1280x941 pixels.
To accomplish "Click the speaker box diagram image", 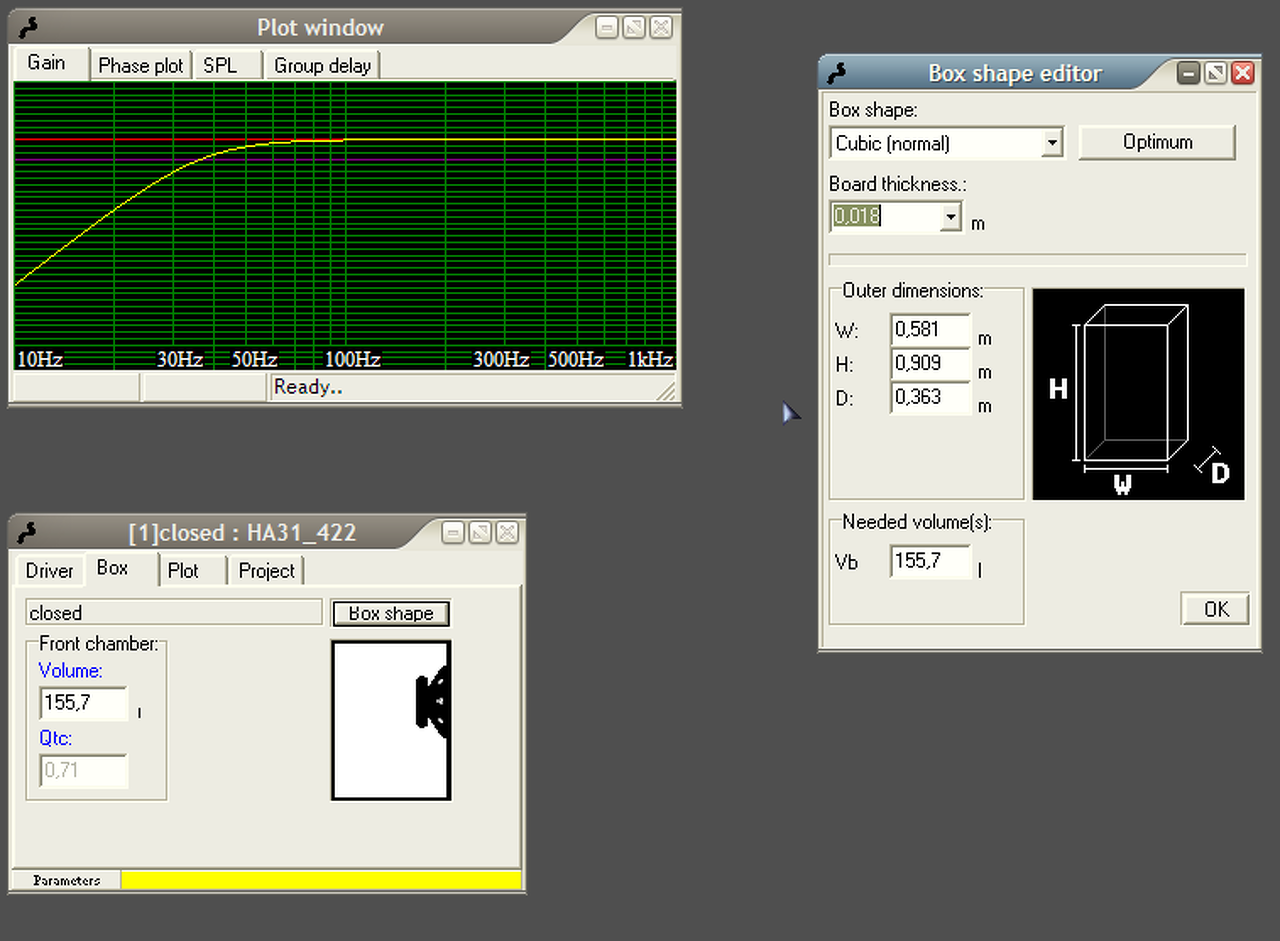I will point(391,720).
